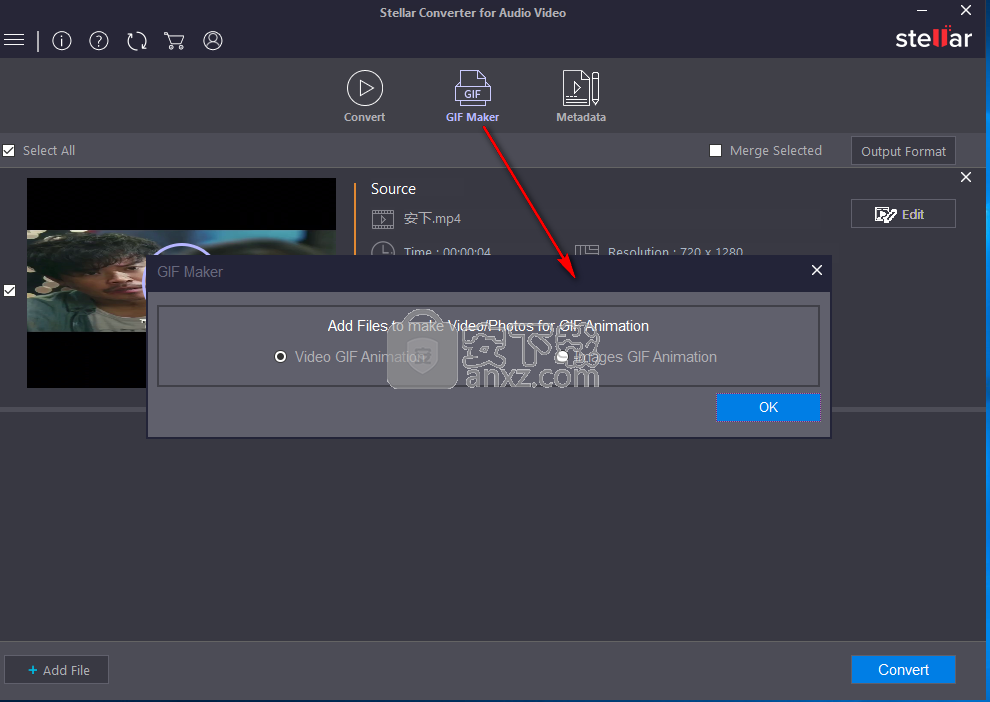Close the Stellar Converter window
The width and height of the screenshot is (990, 702).
click(966, 10)
